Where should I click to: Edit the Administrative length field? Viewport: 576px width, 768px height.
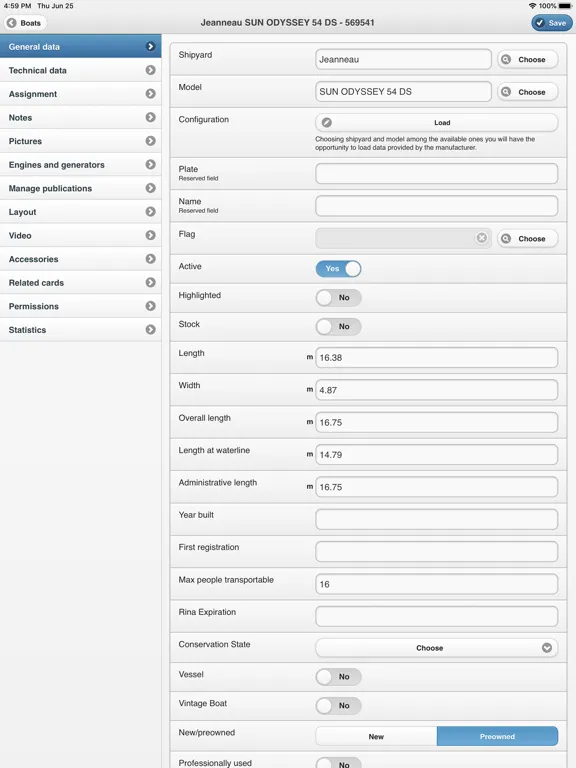(436, 487)
